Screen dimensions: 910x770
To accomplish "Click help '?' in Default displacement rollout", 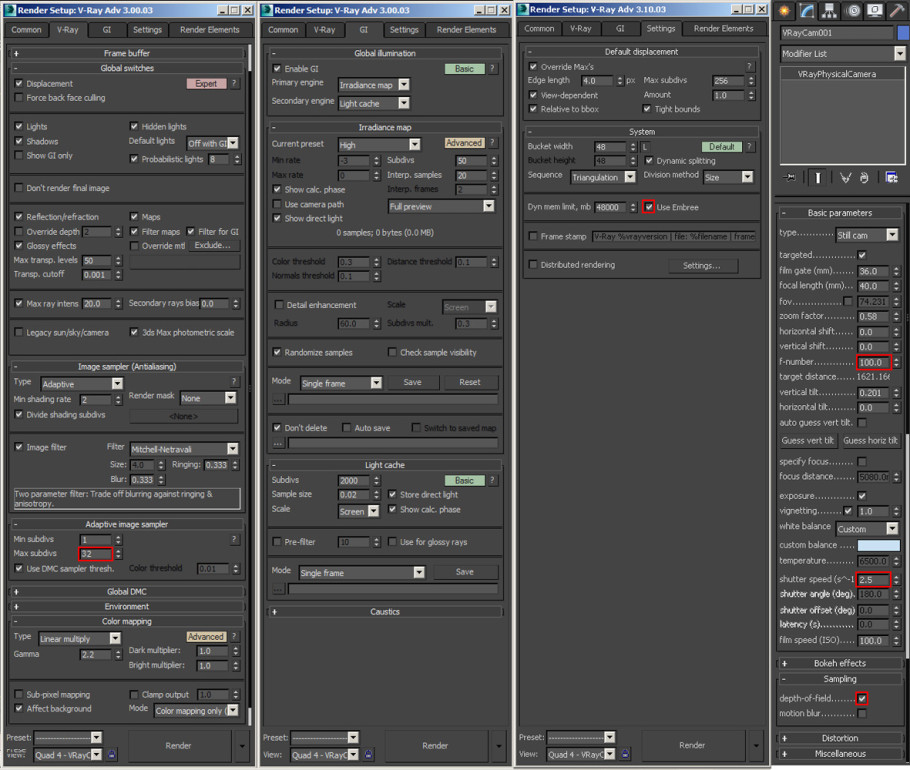I will 749,66.
